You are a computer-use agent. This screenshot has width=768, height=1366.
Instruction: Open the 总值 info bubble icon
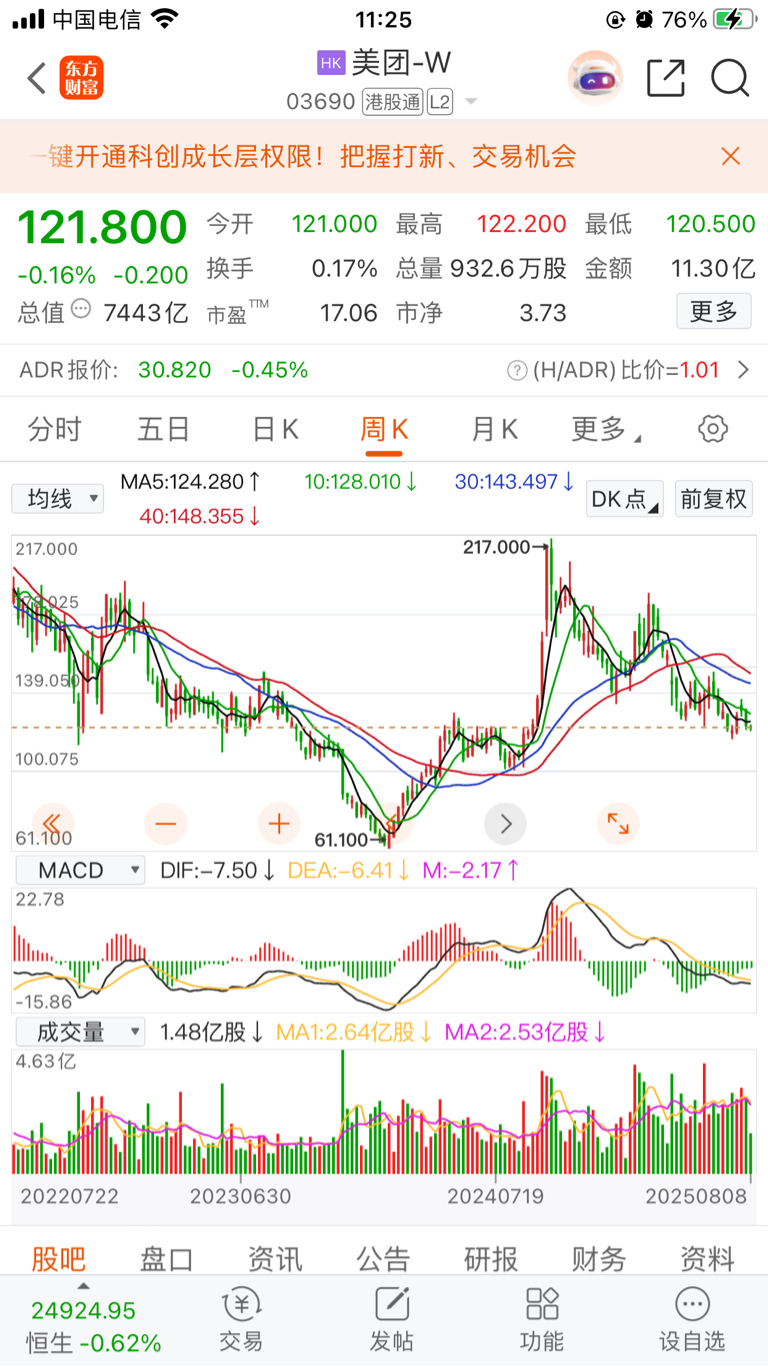click(82, 309)
